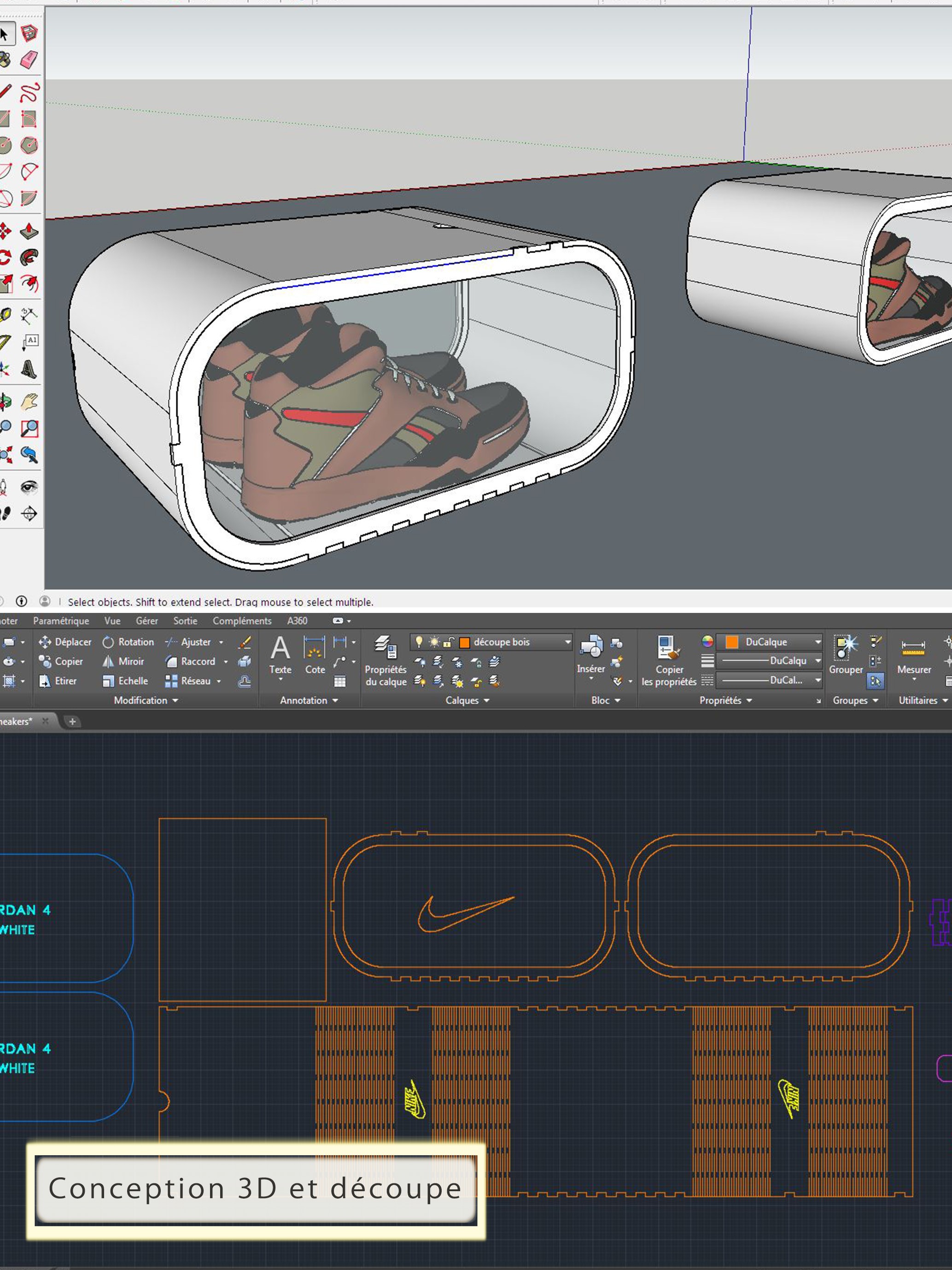
Task: Switch to the Gérer ribbon tab
Action: point(147,621)
